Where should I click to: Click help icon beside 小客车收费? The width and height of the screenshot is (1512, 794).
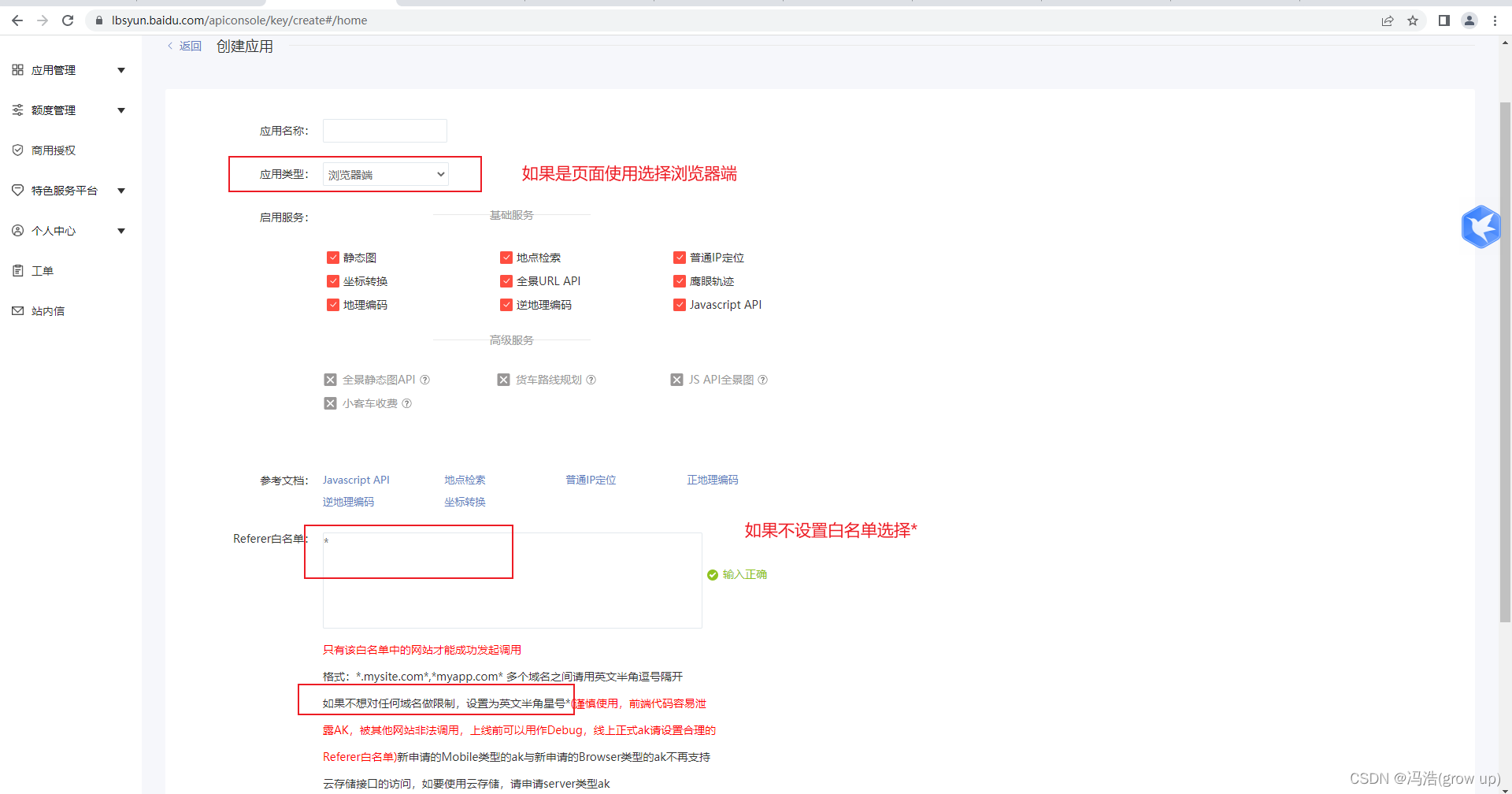point(407,403)
